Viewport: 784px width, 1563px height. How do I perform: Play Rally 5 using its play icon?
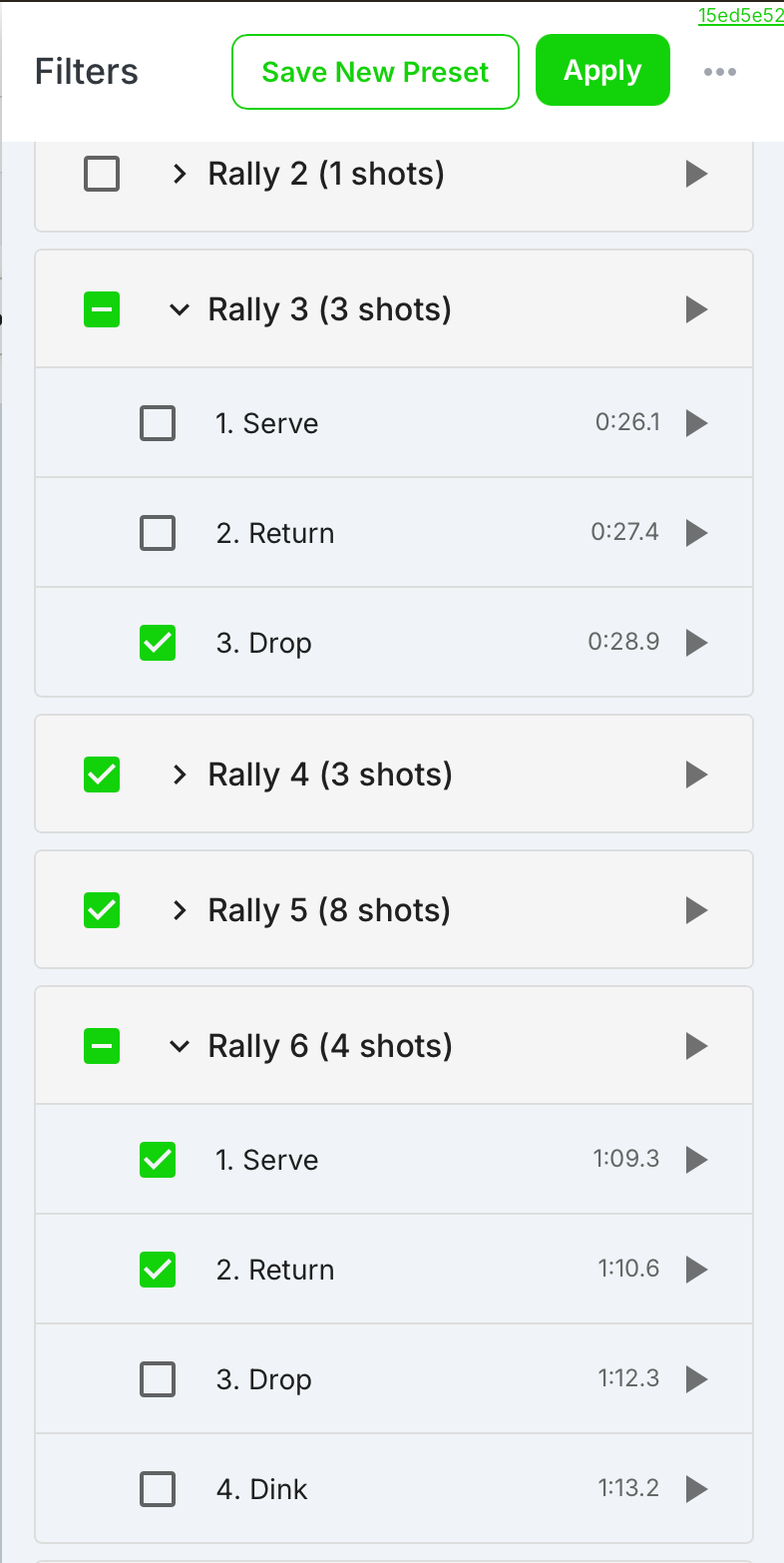(696, 910)
